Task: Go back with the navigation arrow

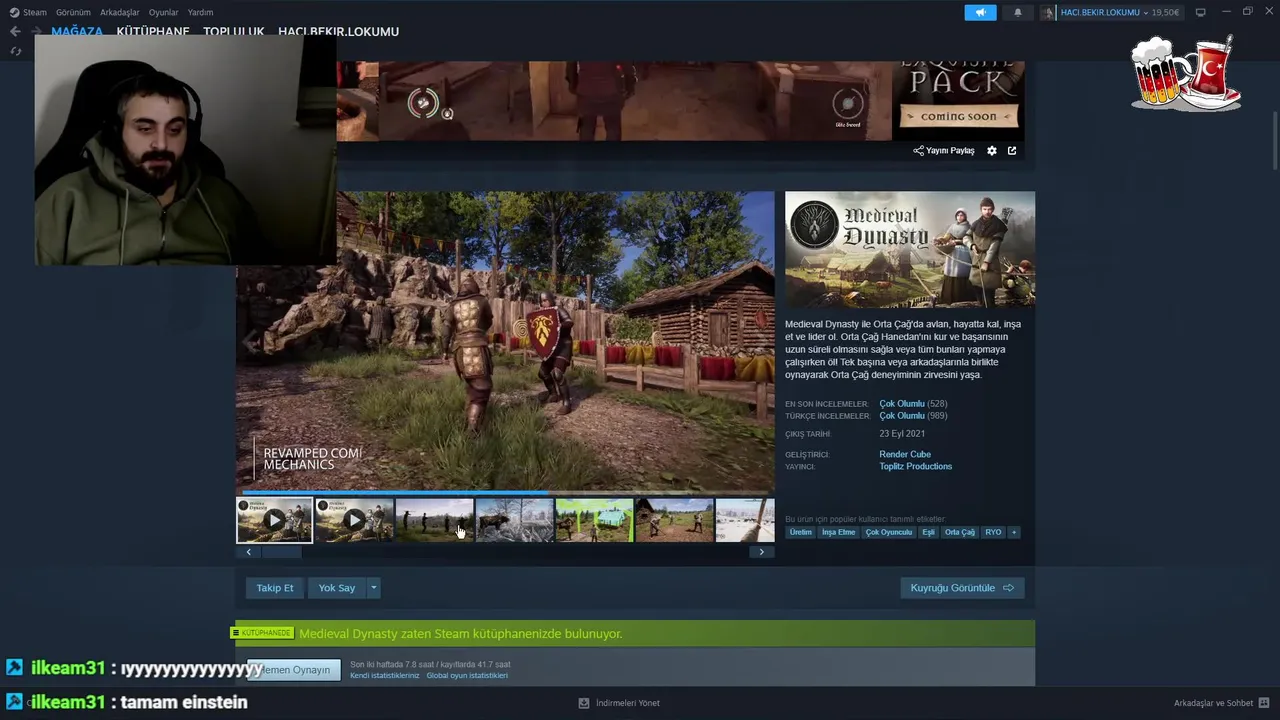Action: 15,31
